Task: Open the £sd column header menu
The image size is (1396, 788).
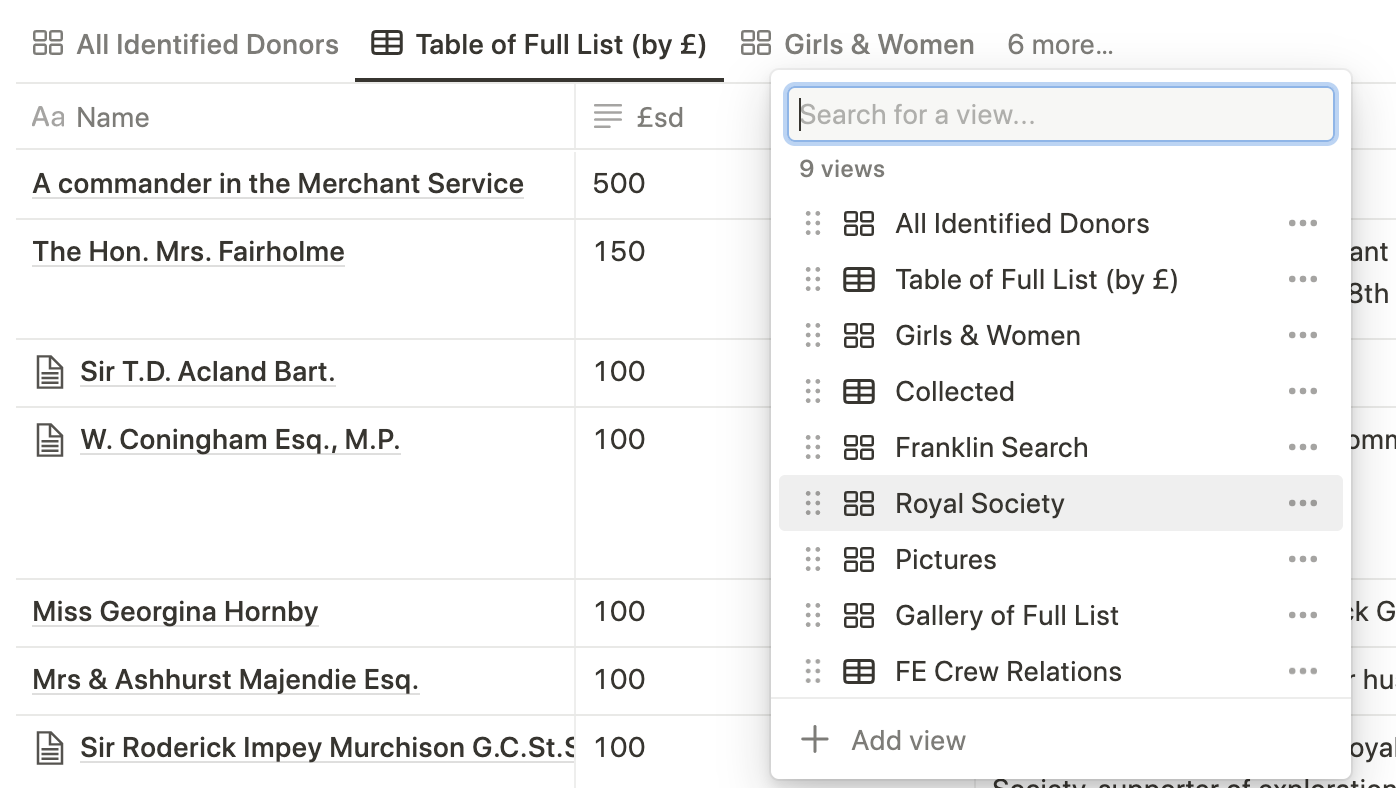Action: coord(659,117)
